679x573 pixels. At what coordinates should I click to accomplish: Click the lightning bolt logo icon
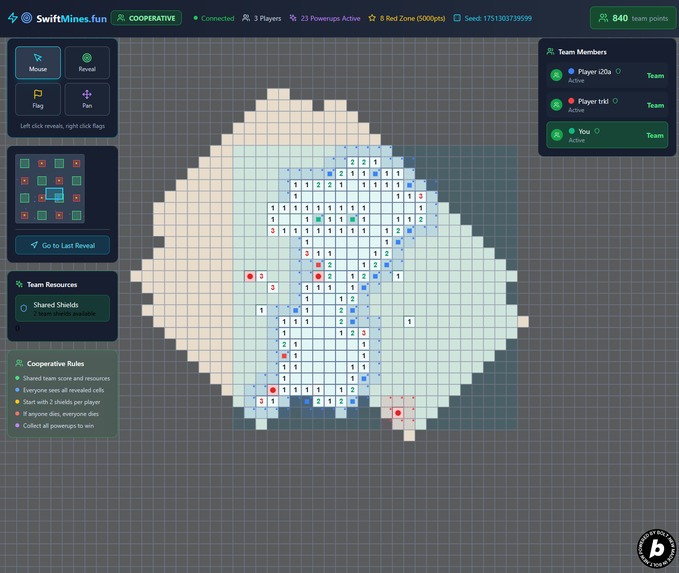(x=13, y=18)
